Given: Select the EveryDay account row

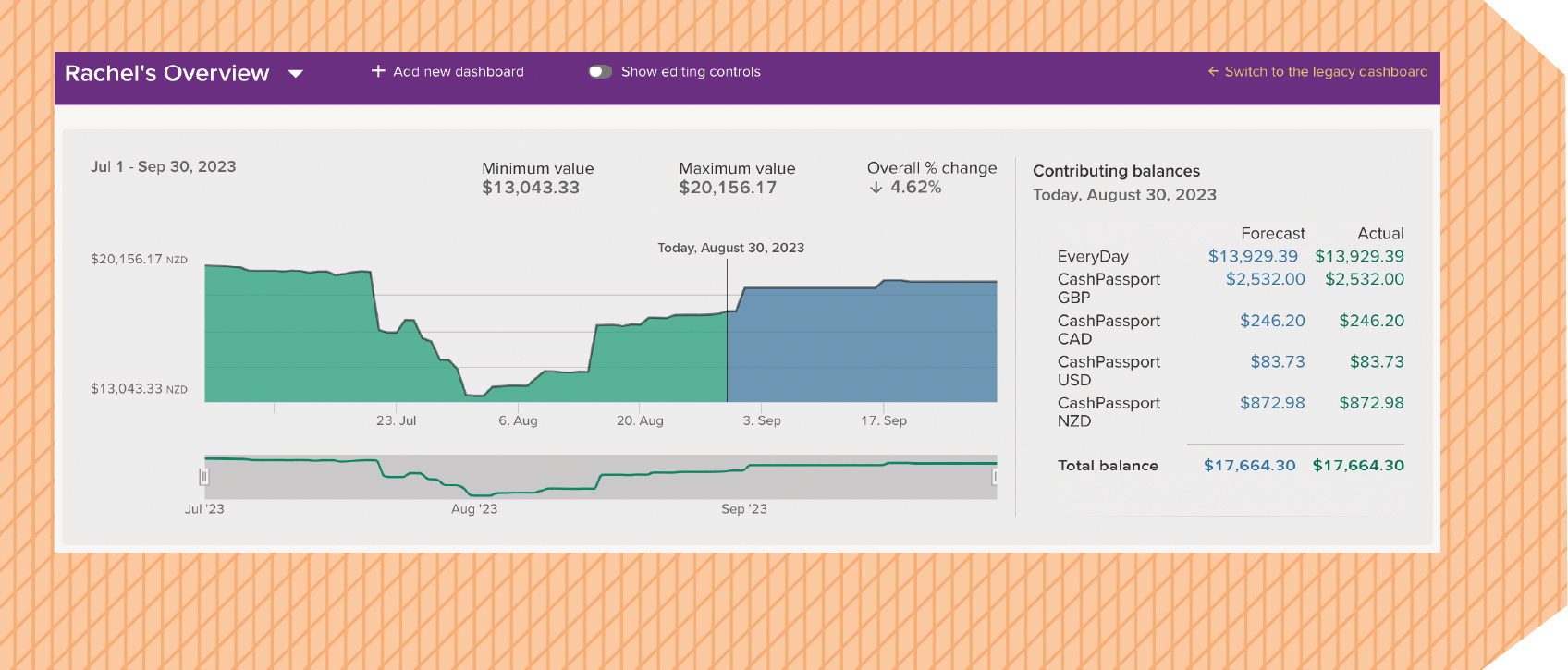Looking at the screenshot, I should (1093, 257).
